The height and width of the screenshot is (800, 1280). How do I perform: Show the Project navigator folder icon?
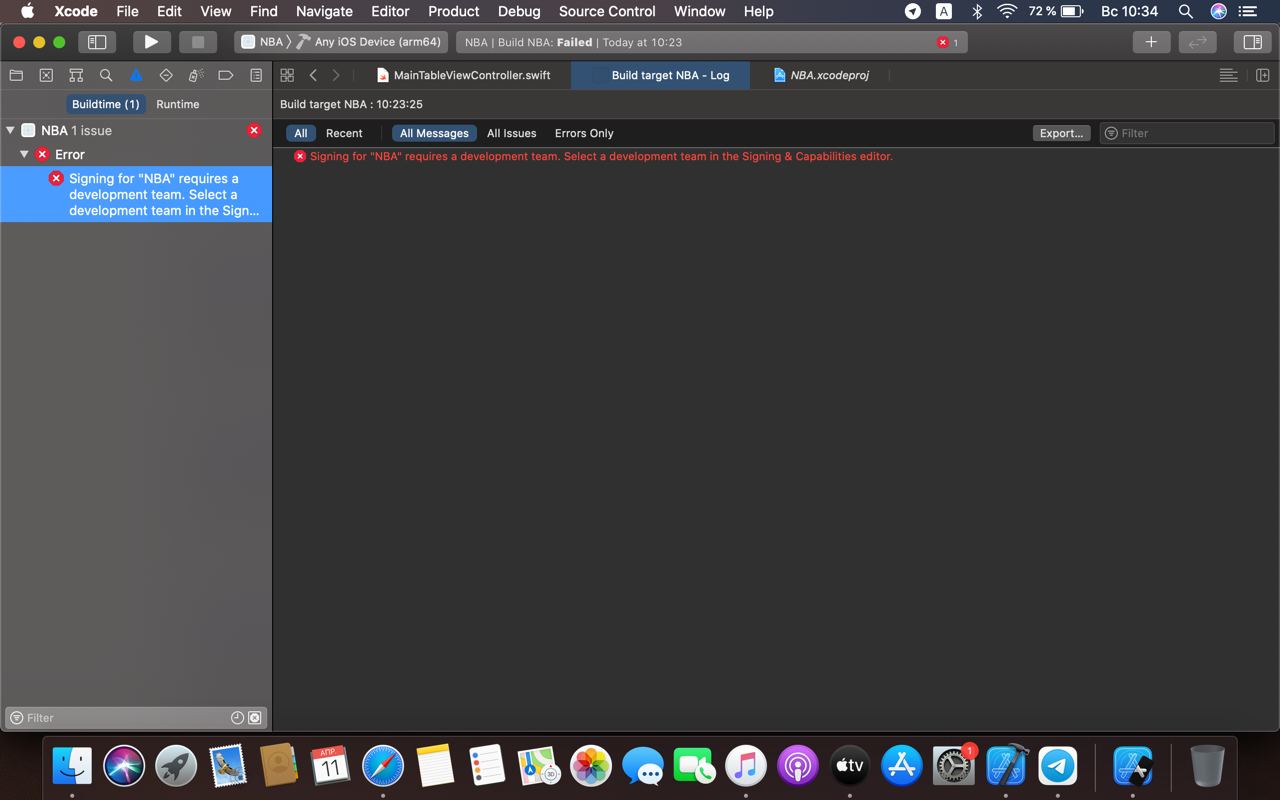pyautogui.click(x=16, y=75)
